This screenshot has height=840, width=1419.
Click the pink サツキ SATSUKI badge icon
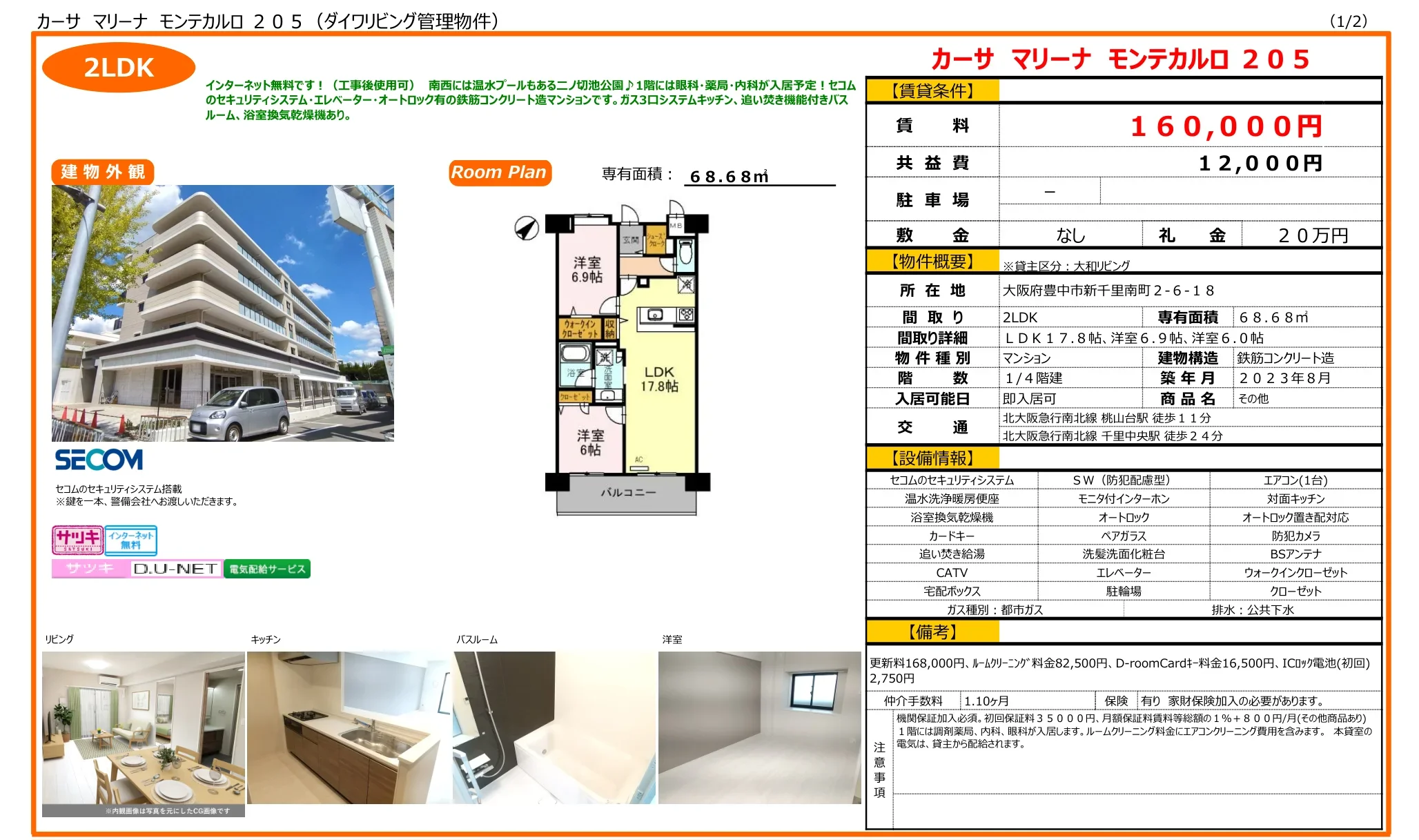[x=77, y=539]
